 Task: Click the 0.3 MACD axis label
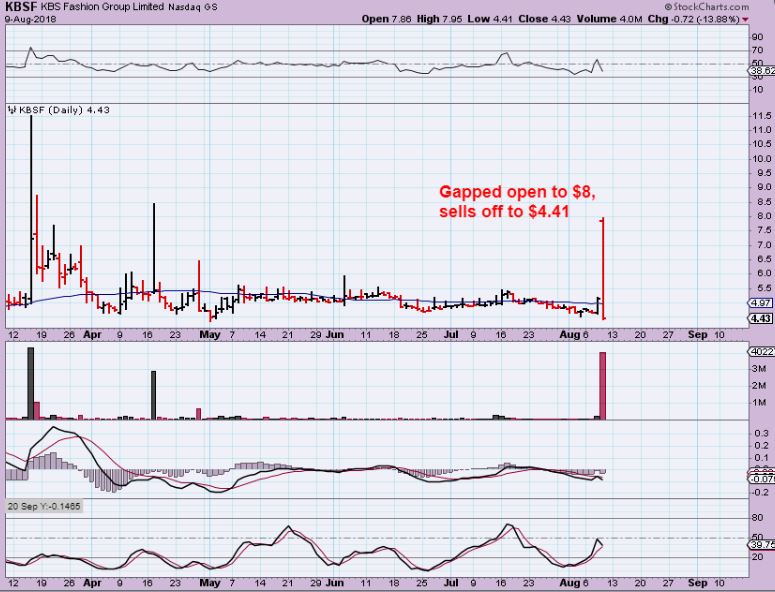coord(761,433)
